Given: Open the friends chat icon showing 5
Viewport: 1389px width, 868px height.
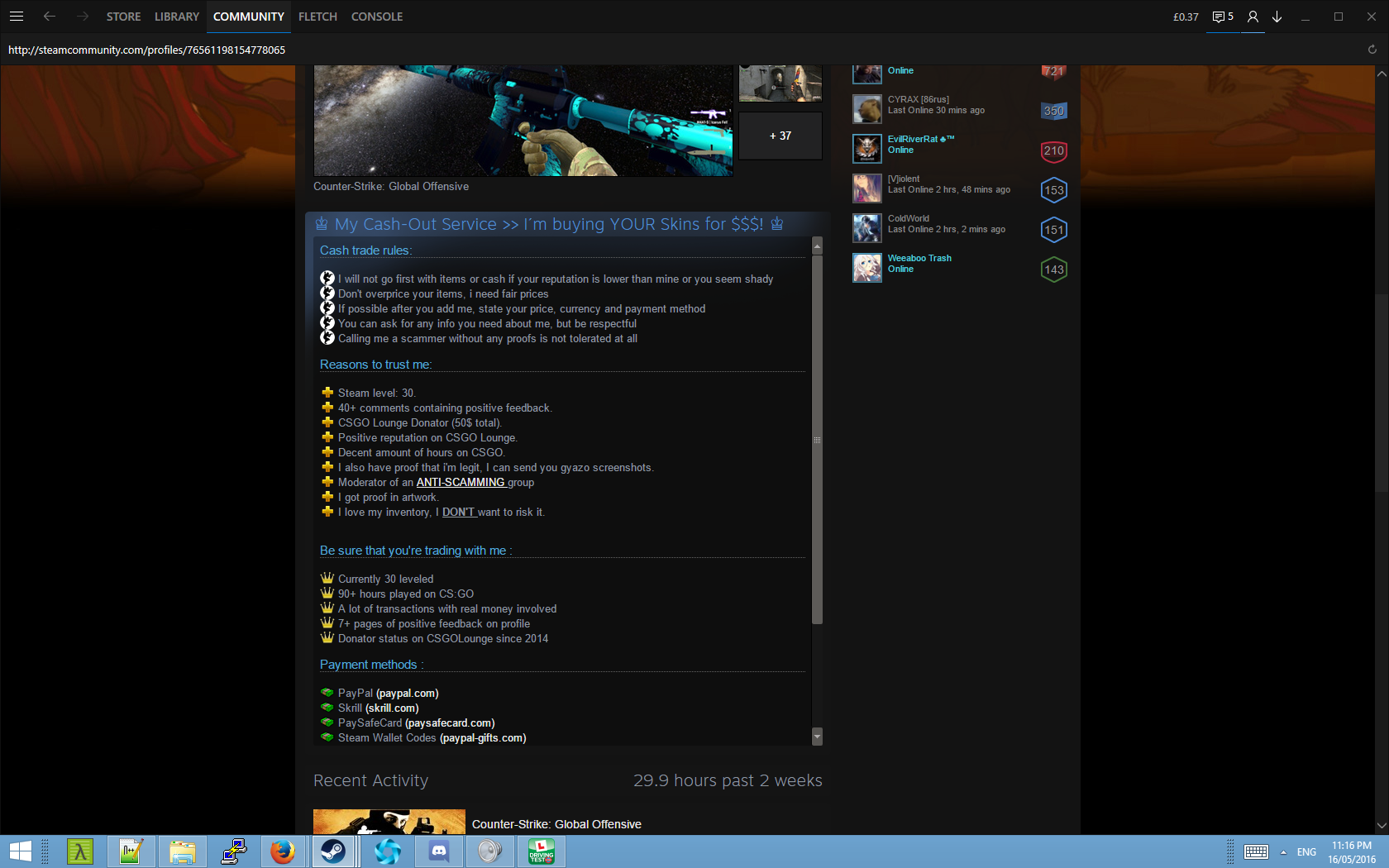Looking at the screenshot, I should [x=1223, y=17].
